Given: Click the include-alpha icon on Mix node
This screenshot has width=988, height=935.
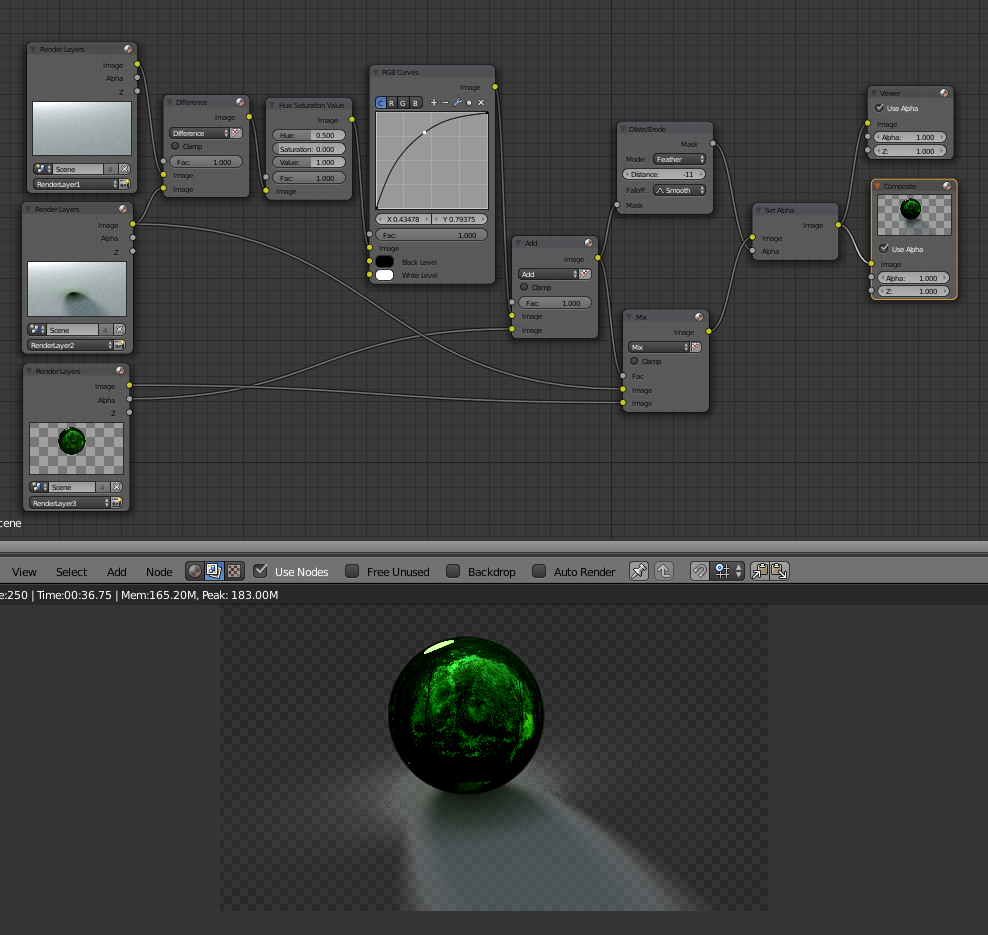Looking at the screenshot, I should pyautogui.click(x=696, y=347).
